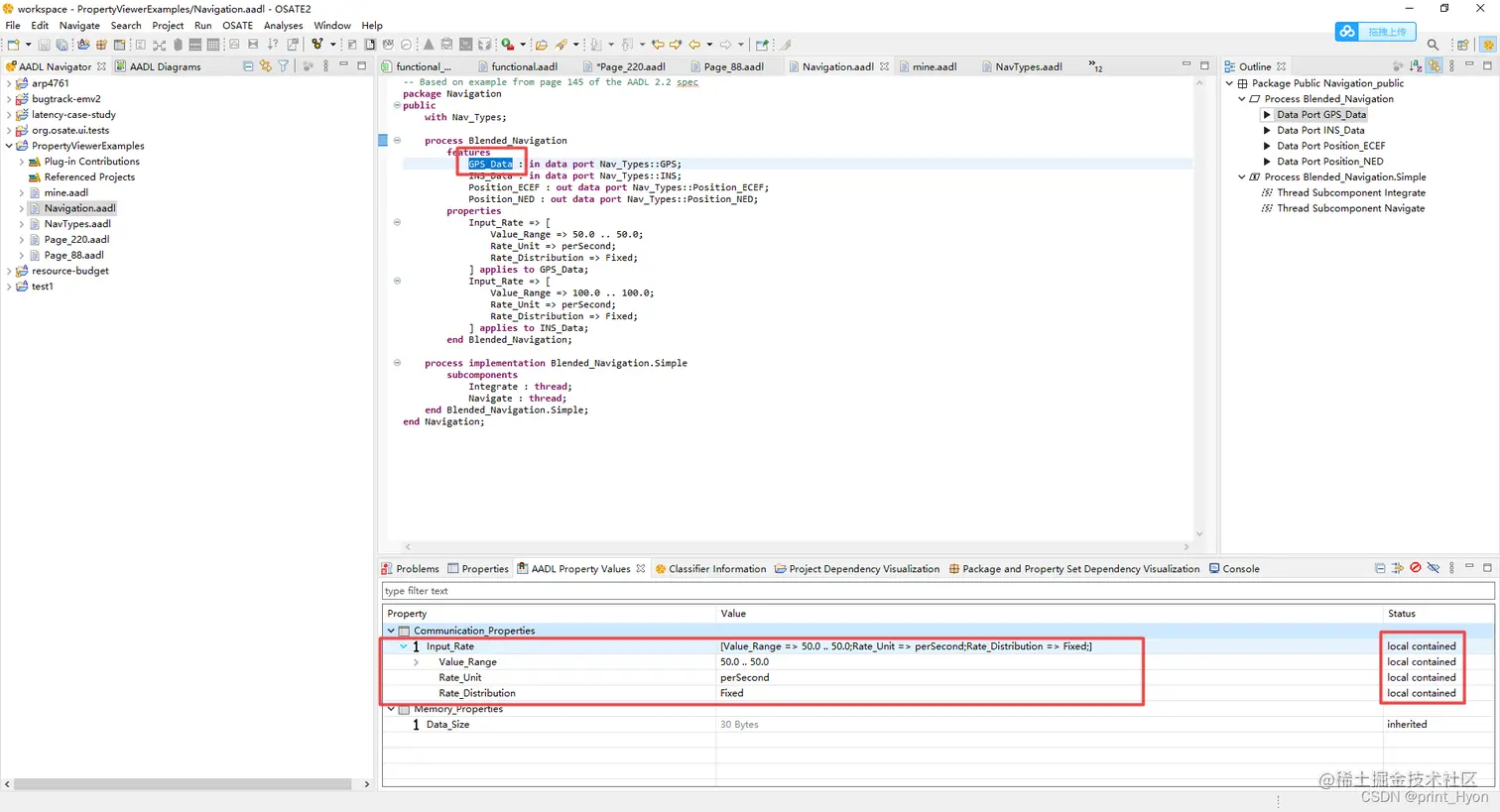
Task: Select the AADL perspective icon at top right
Action: click(x=1487, y=45)
